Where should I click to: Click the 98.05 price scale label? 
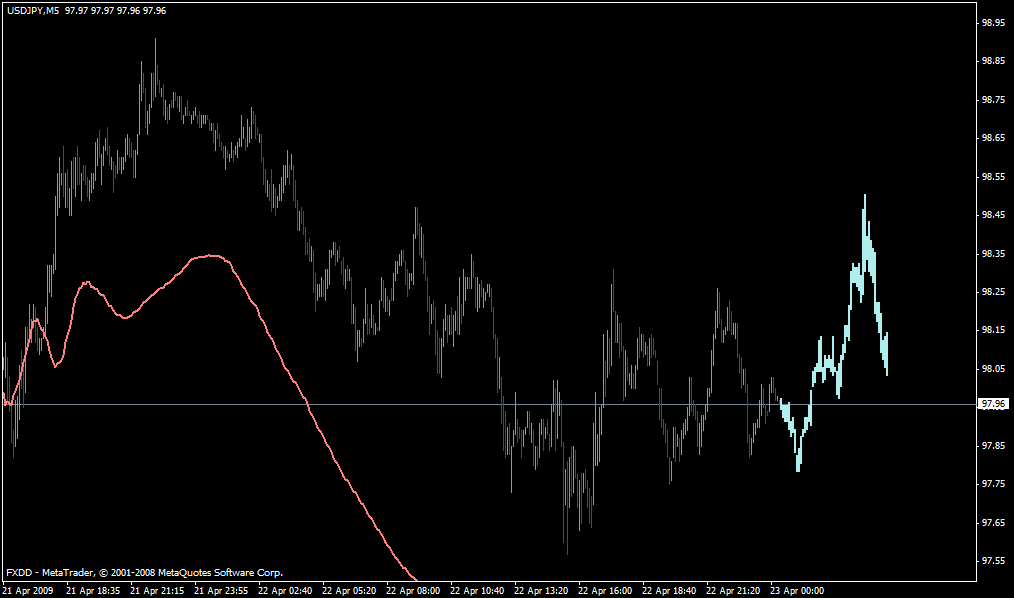pyautogui.click(x=993, y=369)
